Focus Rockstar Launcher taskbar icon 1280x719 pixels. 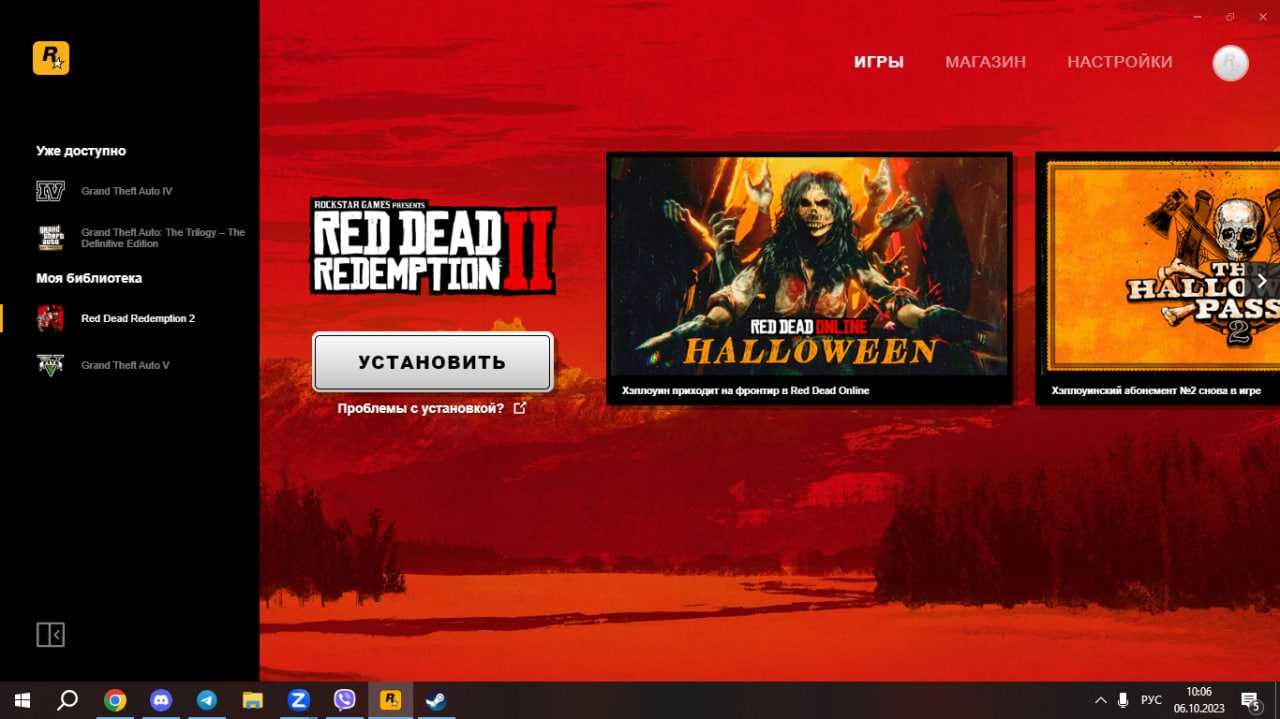tap(391, 700)
